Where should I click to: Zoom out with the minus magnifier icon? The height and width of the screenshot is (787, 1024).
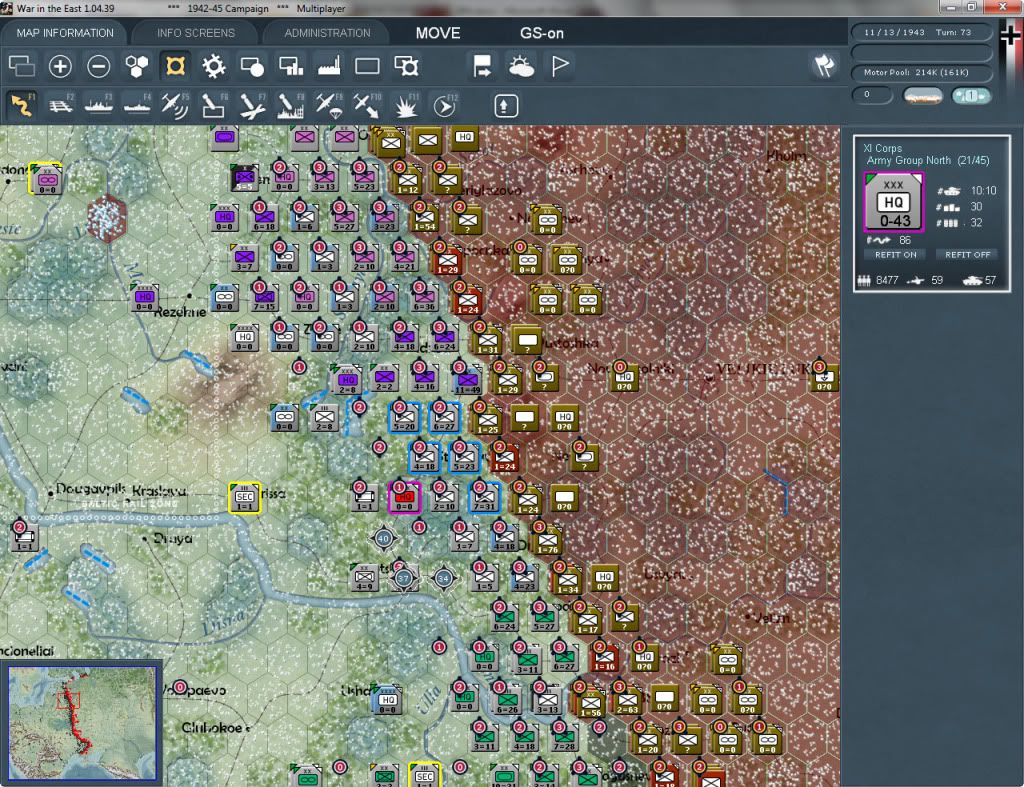pos(99,66)
